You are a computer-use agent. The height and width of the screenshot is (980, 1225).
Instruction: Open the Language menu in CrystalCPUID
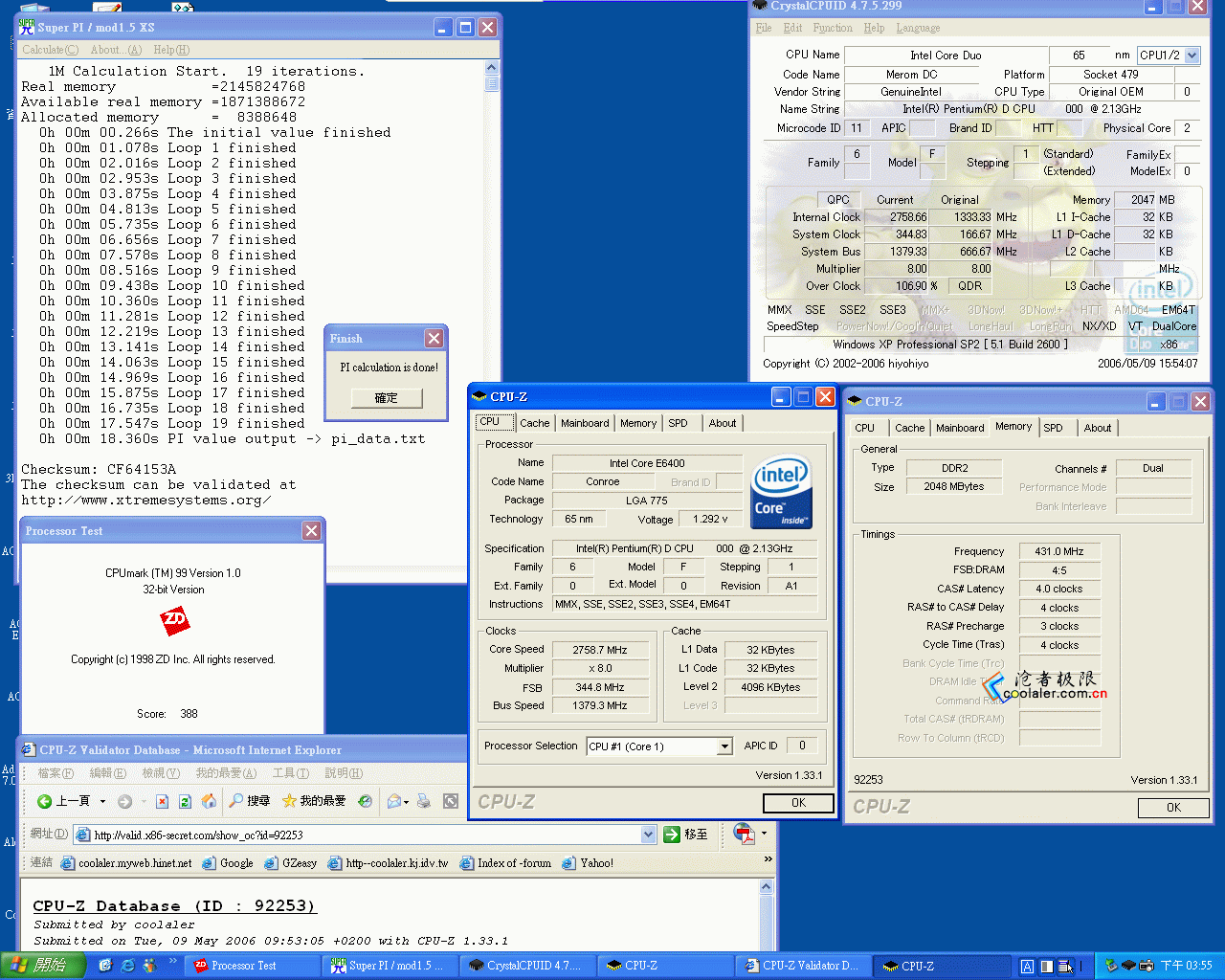(918, 28)
